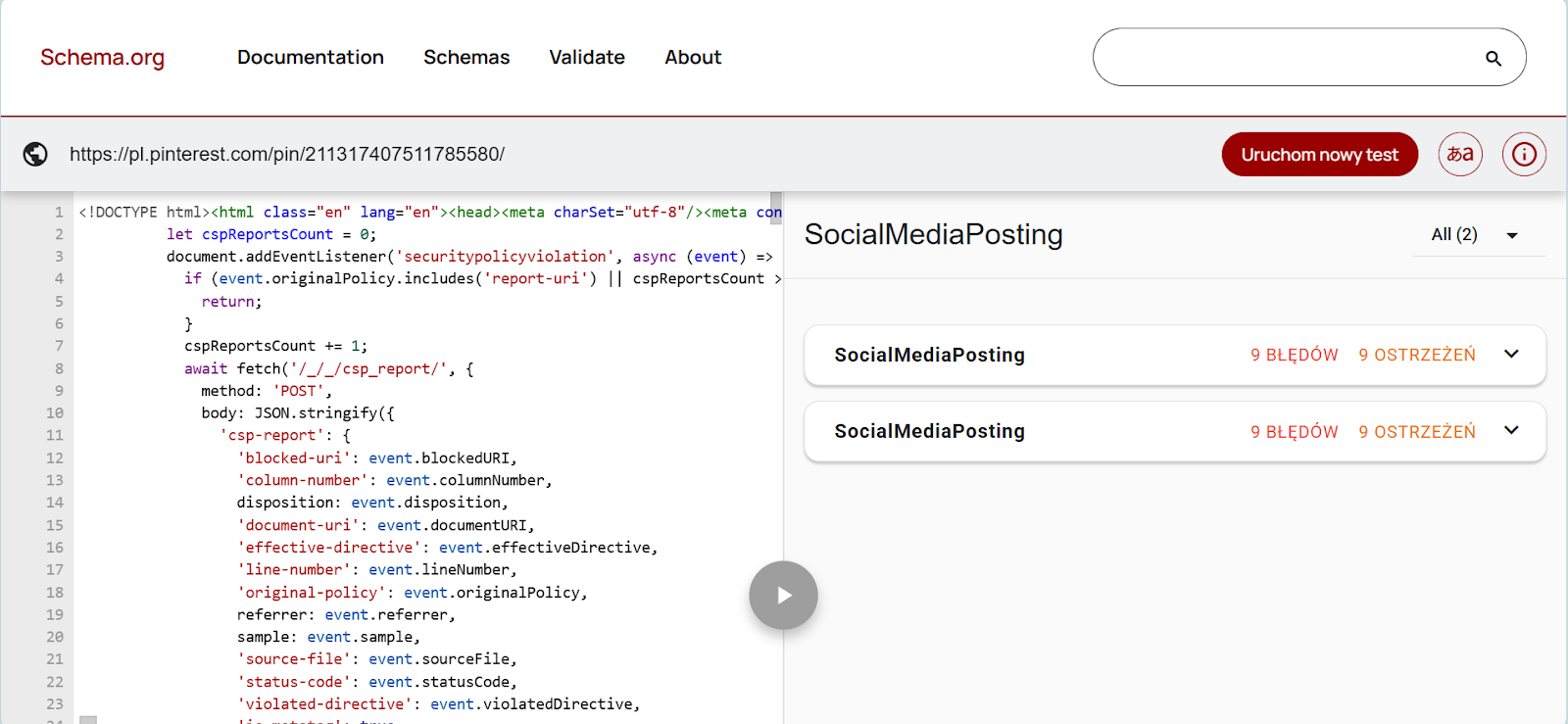
Task: Click the horizontal scrollbar thumb of code editor
Action: point(88,720)
